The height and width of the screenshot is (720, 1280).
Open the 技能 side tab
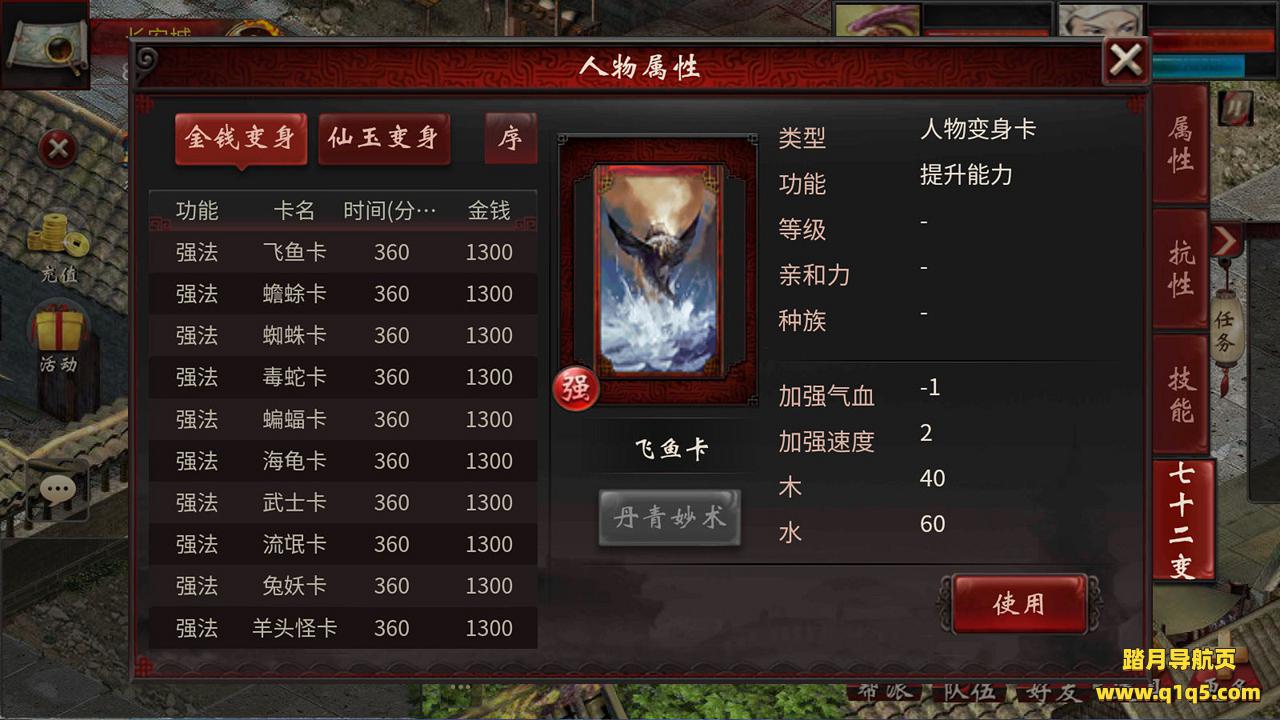tap(1180, 394)
